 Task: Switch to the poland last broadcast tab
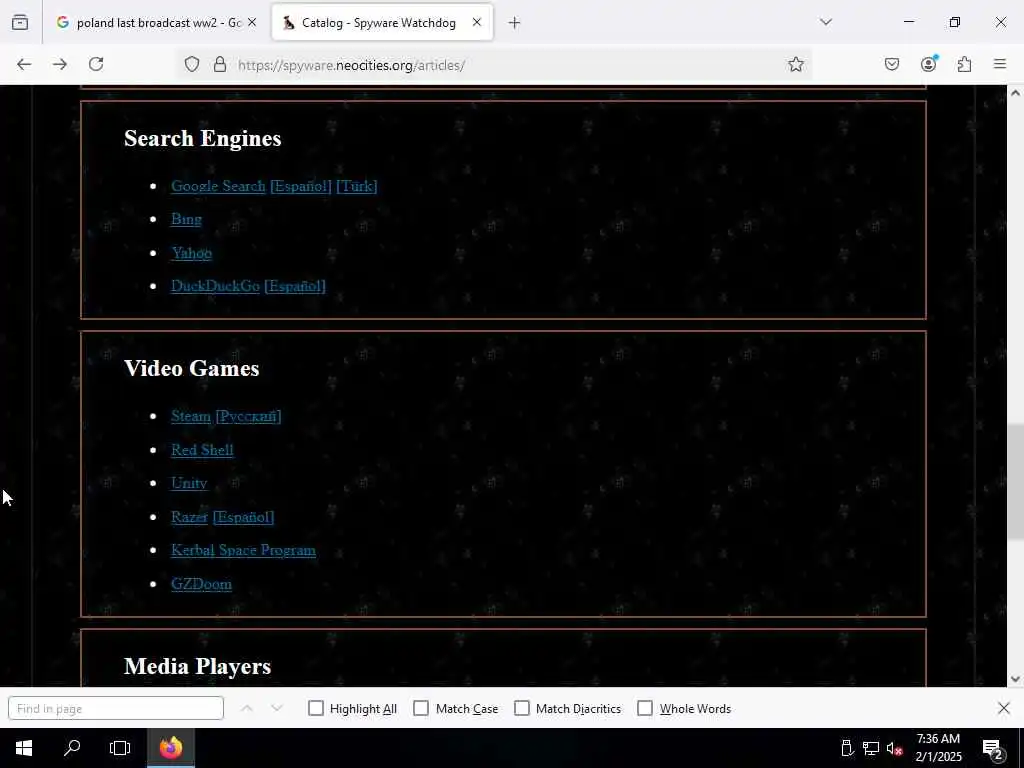[159, 23]
